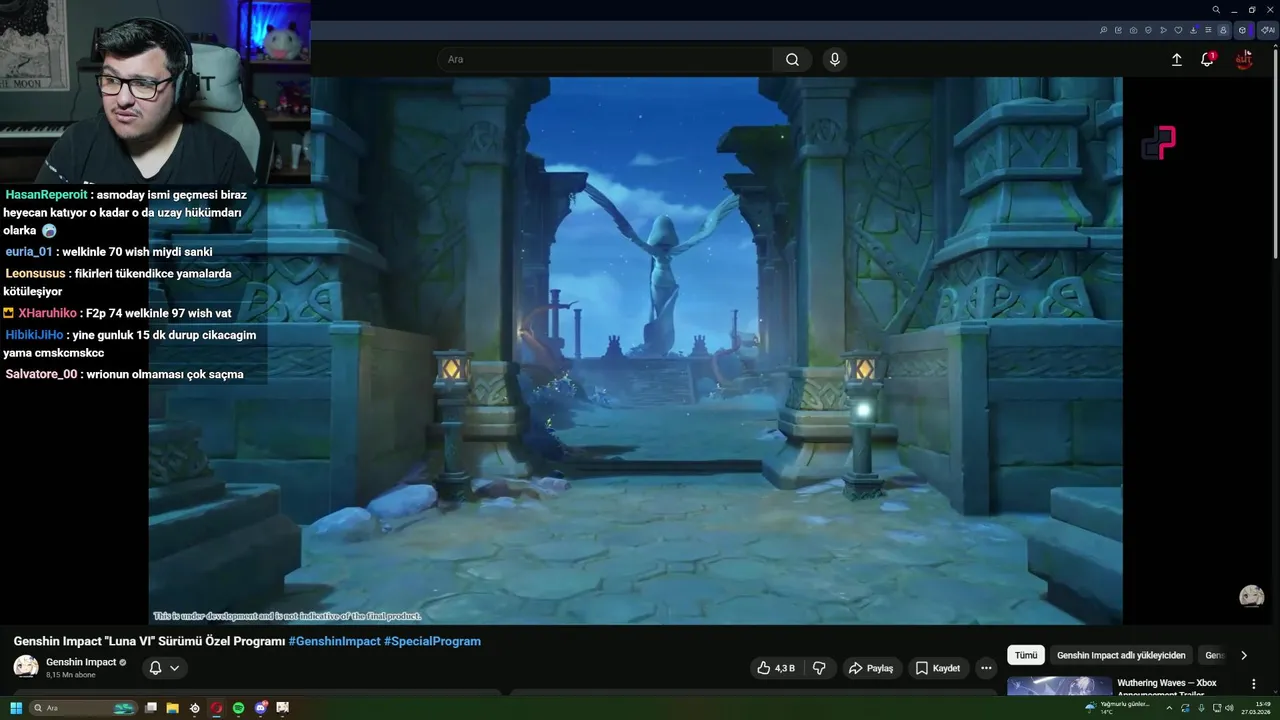Open YouTube notifications bell

(1207, 59)
